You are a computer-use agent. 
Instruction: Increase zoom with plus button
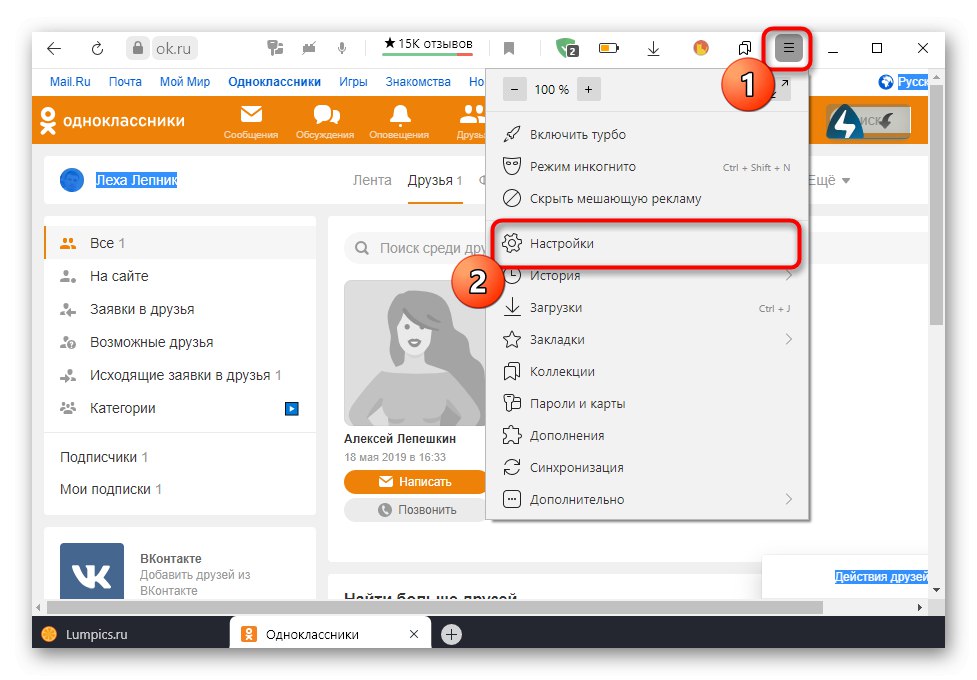pos(588,89)
